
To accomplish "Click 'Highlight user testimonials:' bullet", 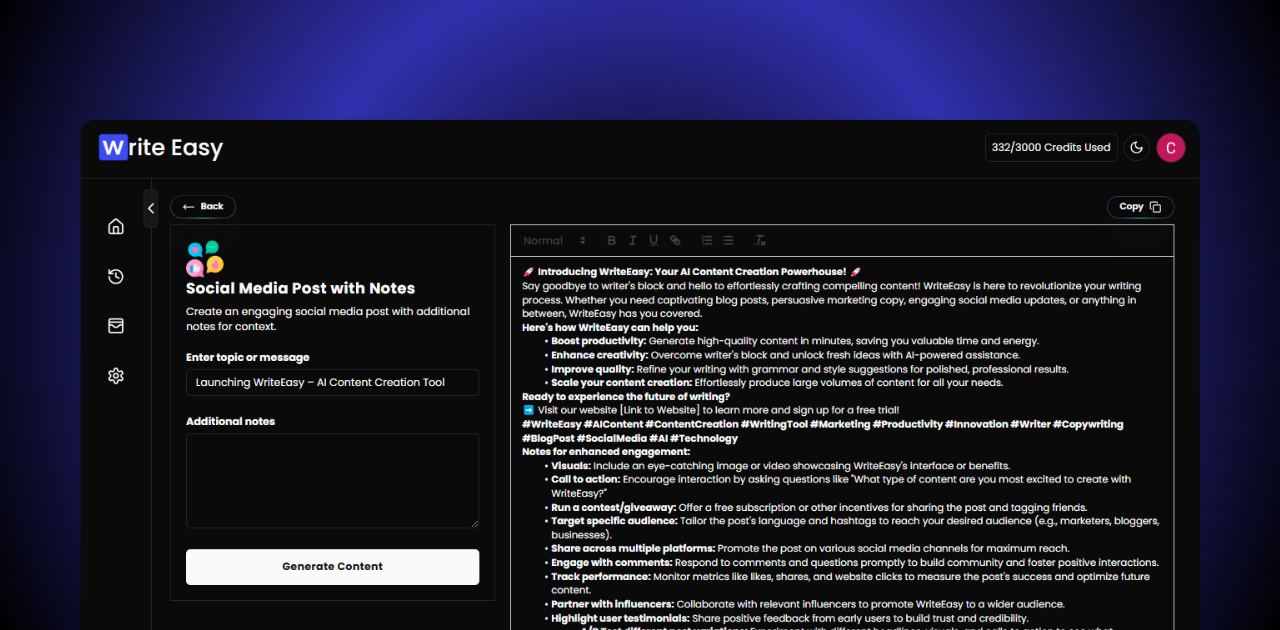I will point(789,618).
